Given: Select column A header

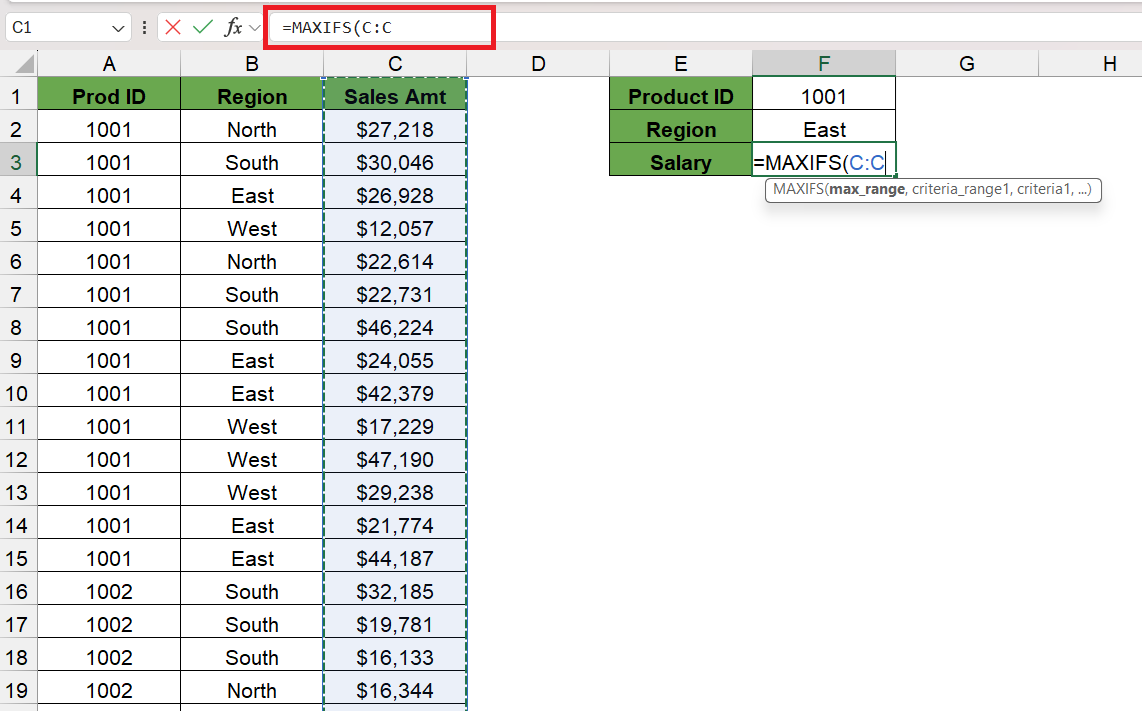Looking at the screenshot, I should (109, 64).
